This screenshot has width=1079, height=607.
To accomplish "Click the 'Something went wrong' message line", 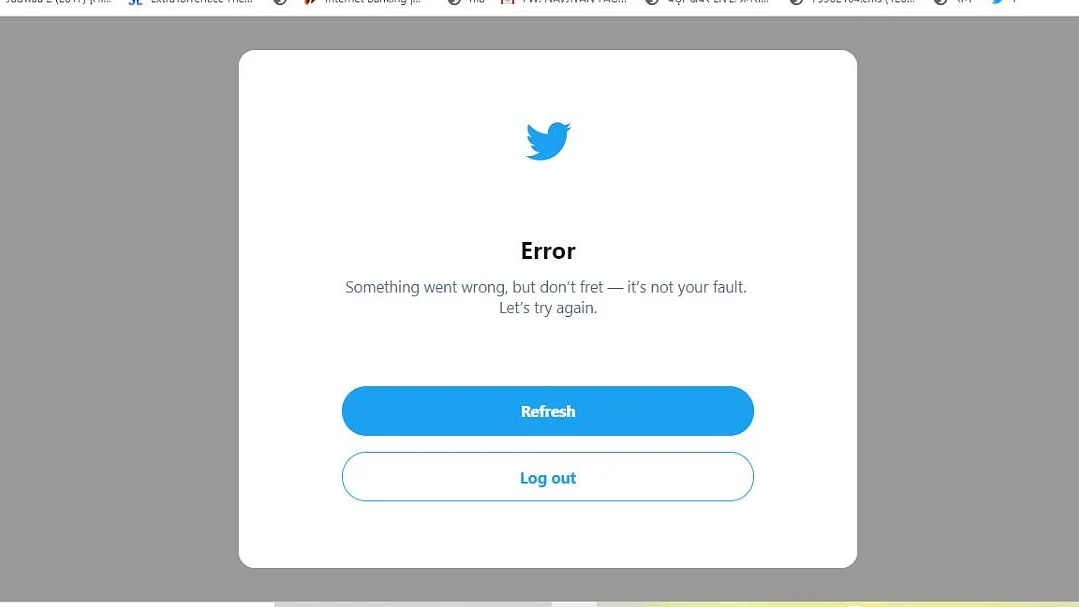I will coord(546,287).
